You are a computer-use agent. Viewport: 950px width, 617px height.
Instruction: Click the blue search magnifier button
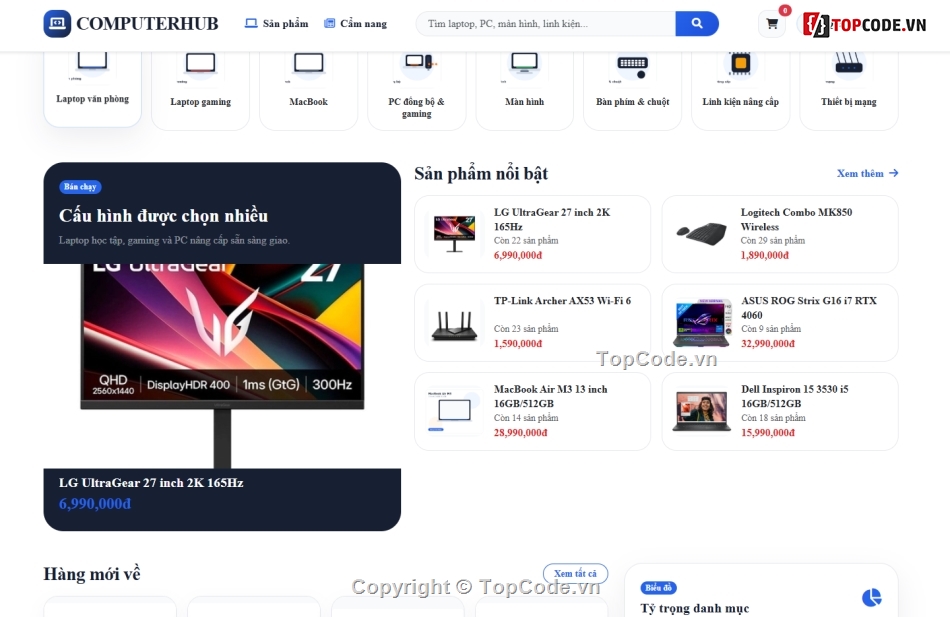[697, 24]
